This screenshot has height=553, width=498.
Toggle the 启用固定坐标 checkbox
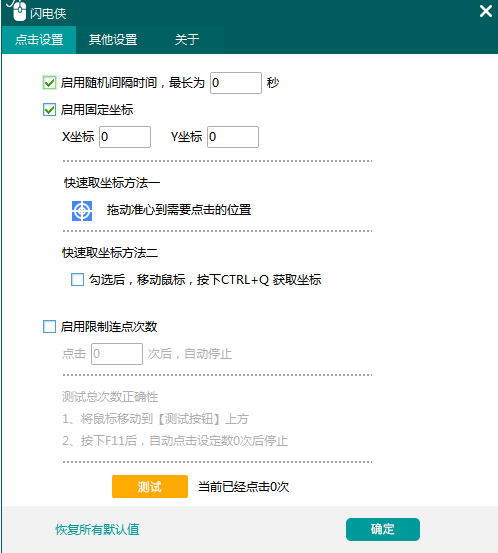click(x=49, y=110)
